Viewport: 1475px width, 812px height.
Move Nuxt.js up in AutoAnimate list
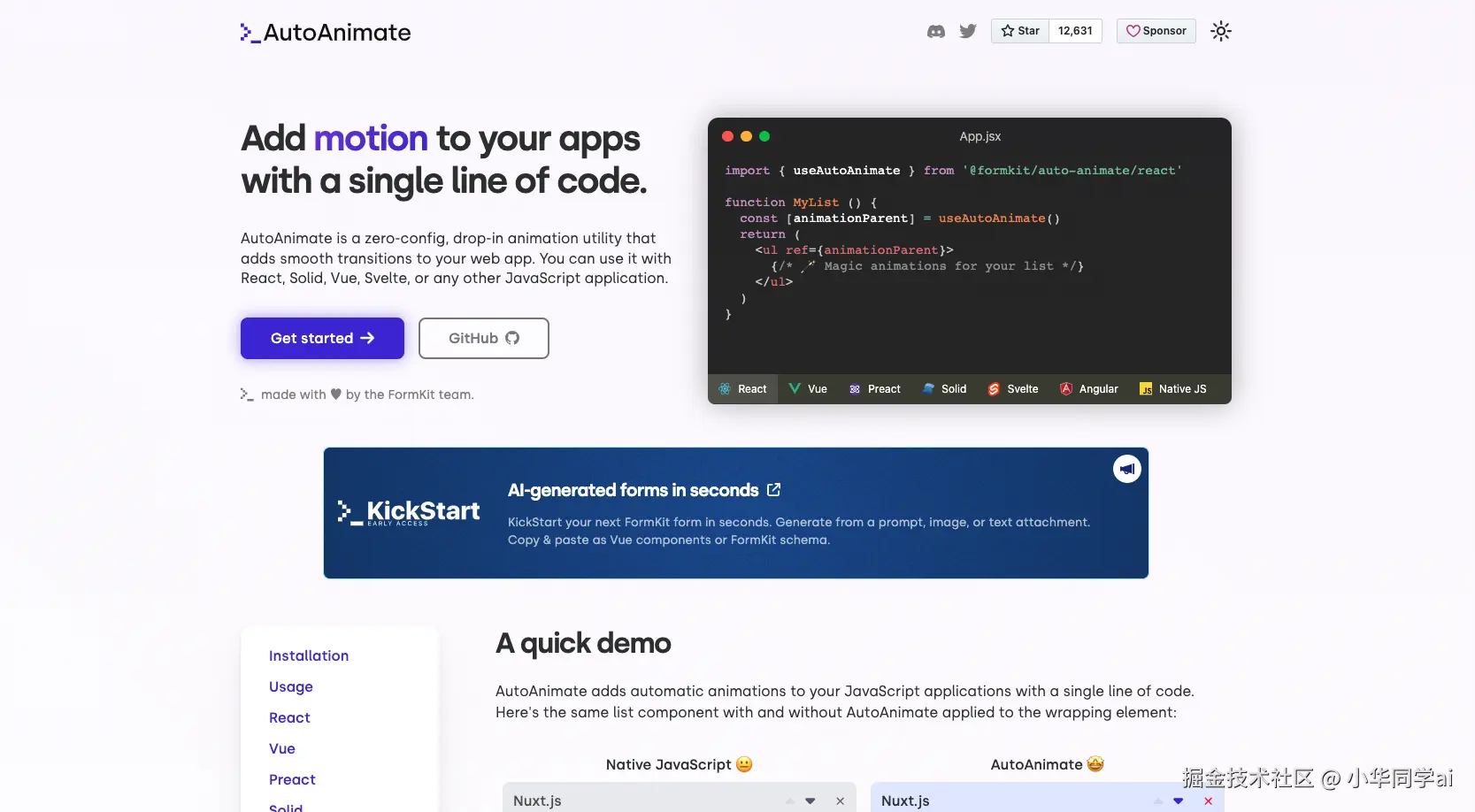[1158, 801]
